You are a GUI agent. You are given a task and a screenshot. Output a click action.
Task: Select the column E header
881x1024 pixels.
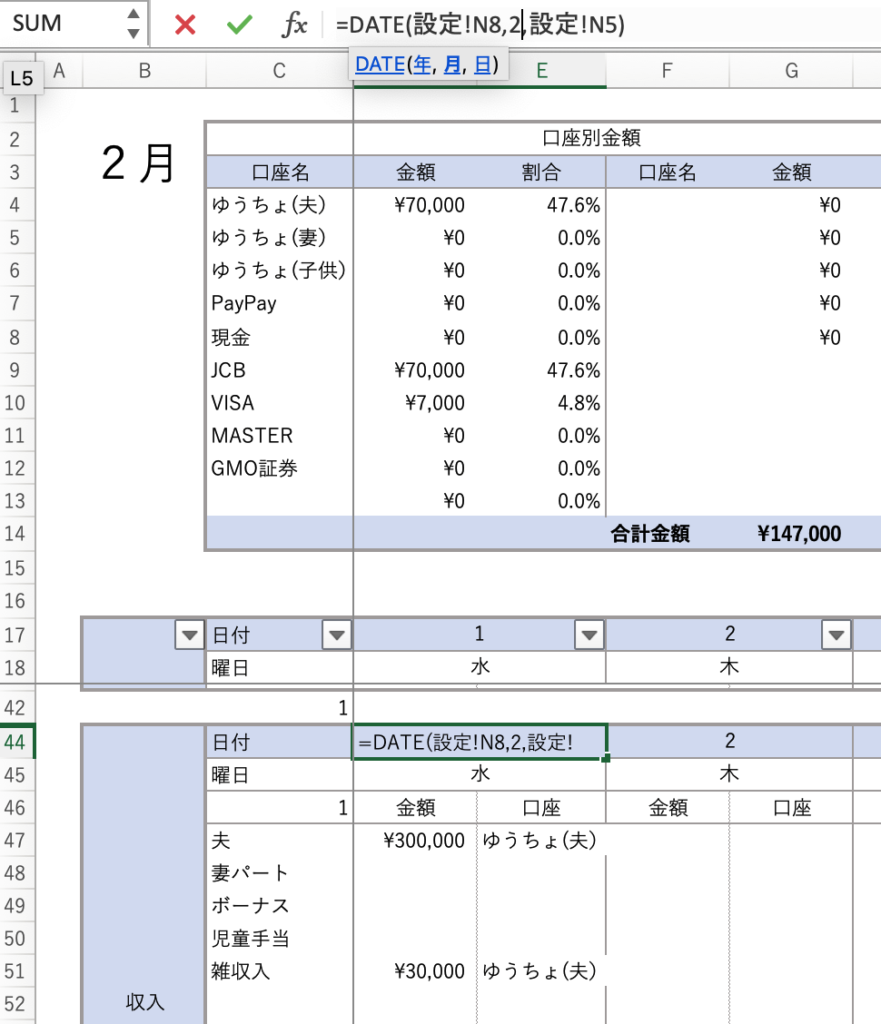pos(541,70)
